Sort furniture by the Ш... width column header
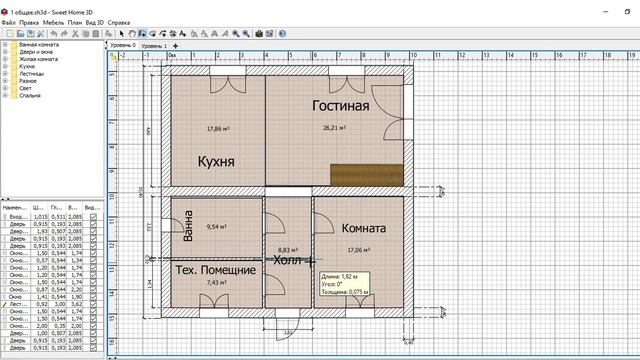The image size is (640, 360). coord(40,208)
